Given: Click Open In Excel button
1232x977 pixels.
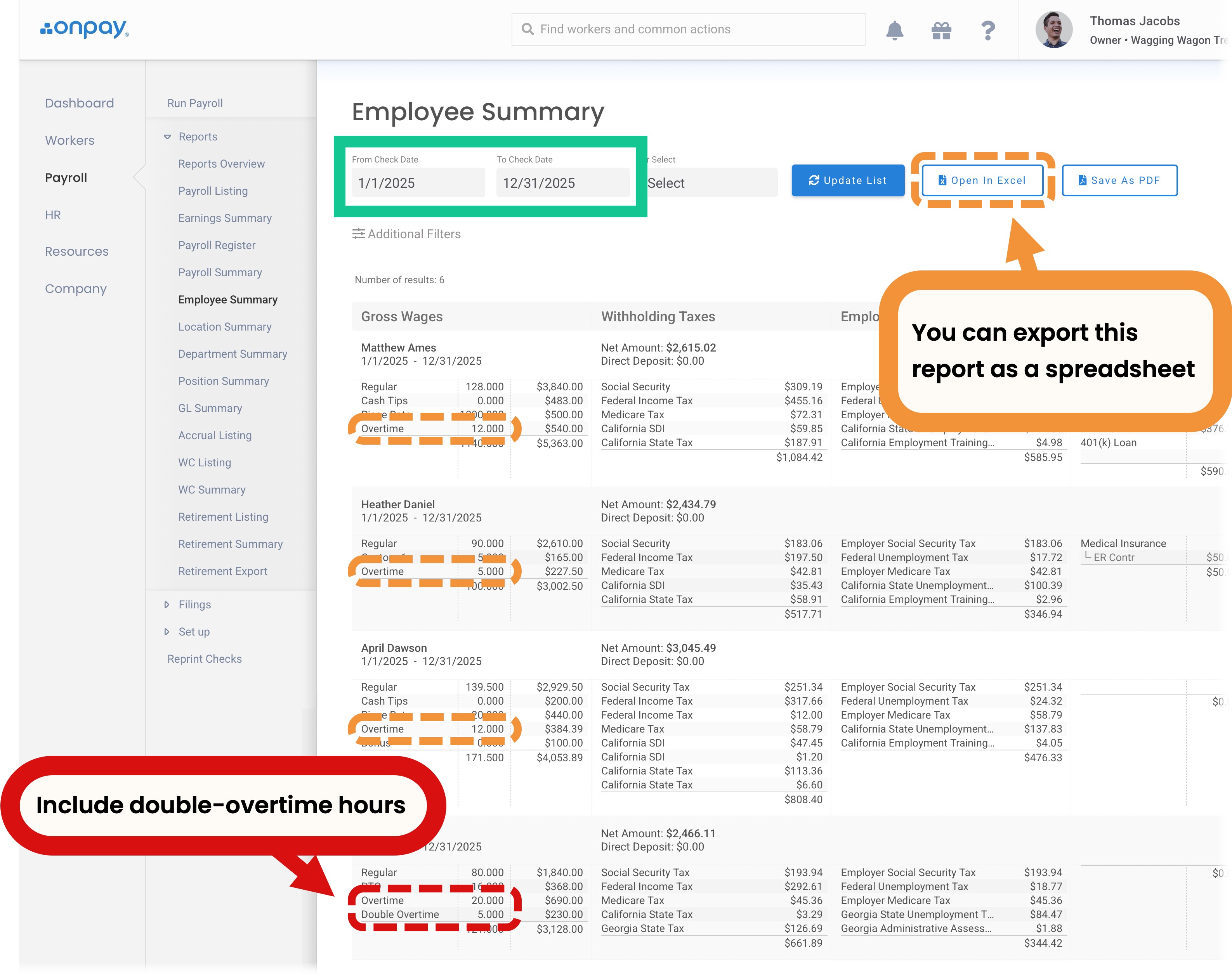Looking at the screenshot, I should [x=982, y=180].
